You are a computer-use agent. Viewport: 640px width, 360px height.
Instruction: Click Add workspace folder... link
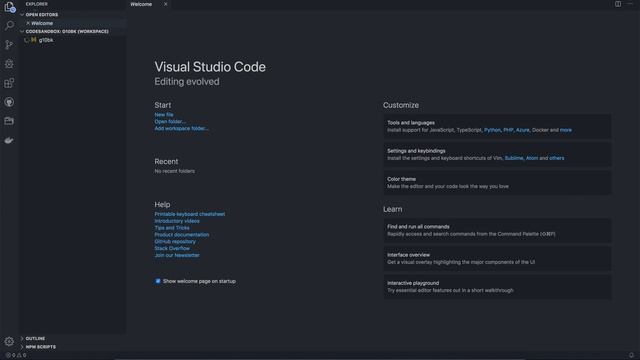click(182, 128)
